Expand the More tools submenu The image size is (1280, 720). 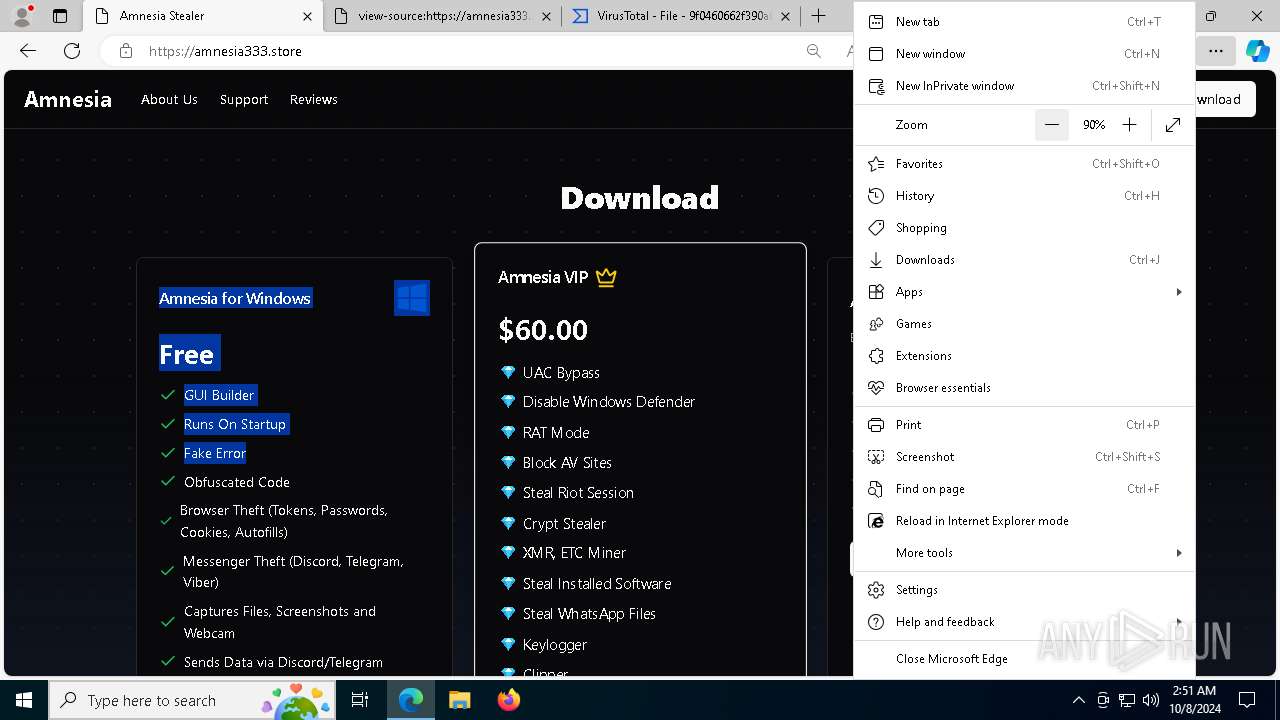click(1024, 553)
